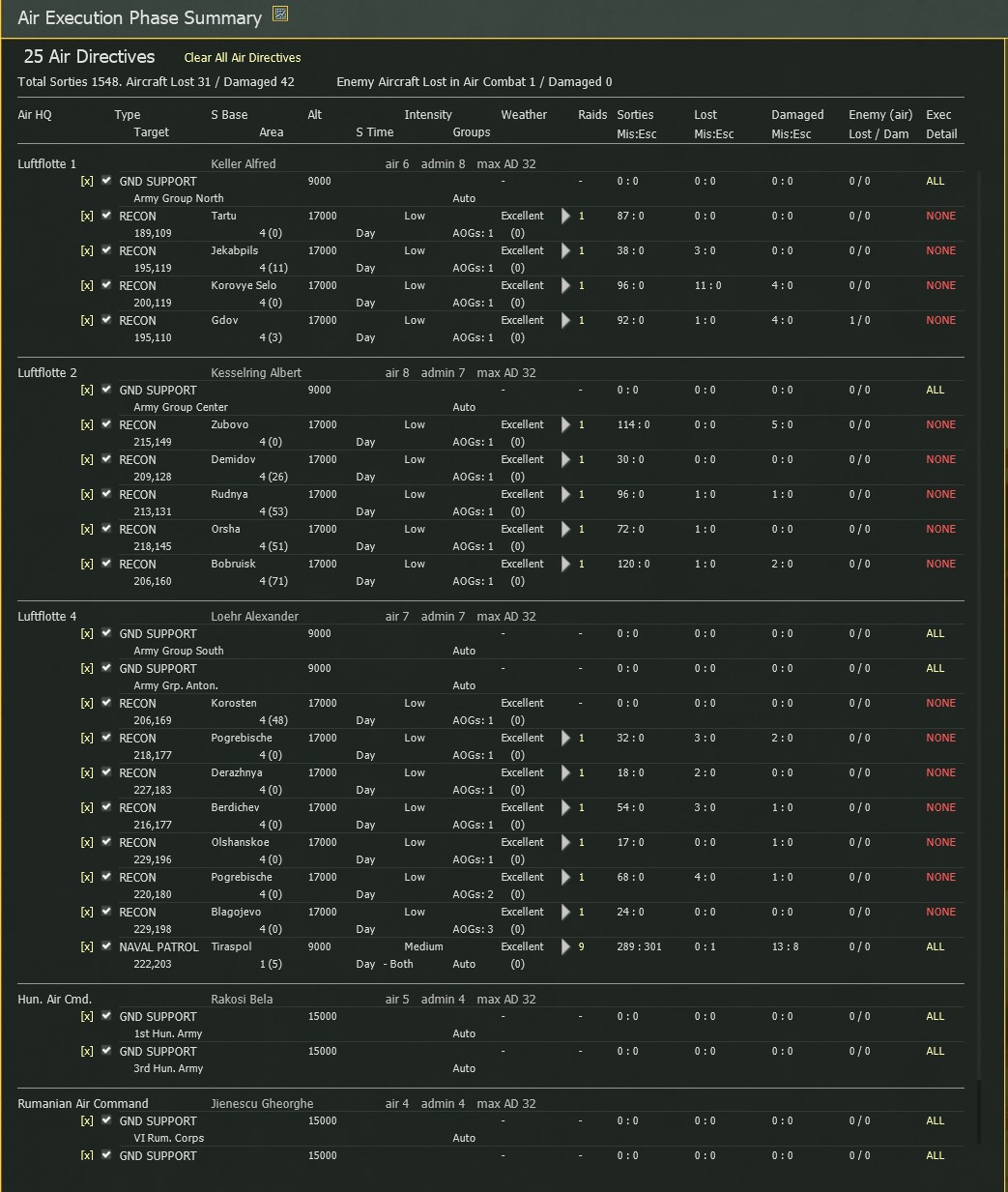
Task: Remove Army Grp. Anton. GND SUPPORT [x]
Action: tap(87, 669)
